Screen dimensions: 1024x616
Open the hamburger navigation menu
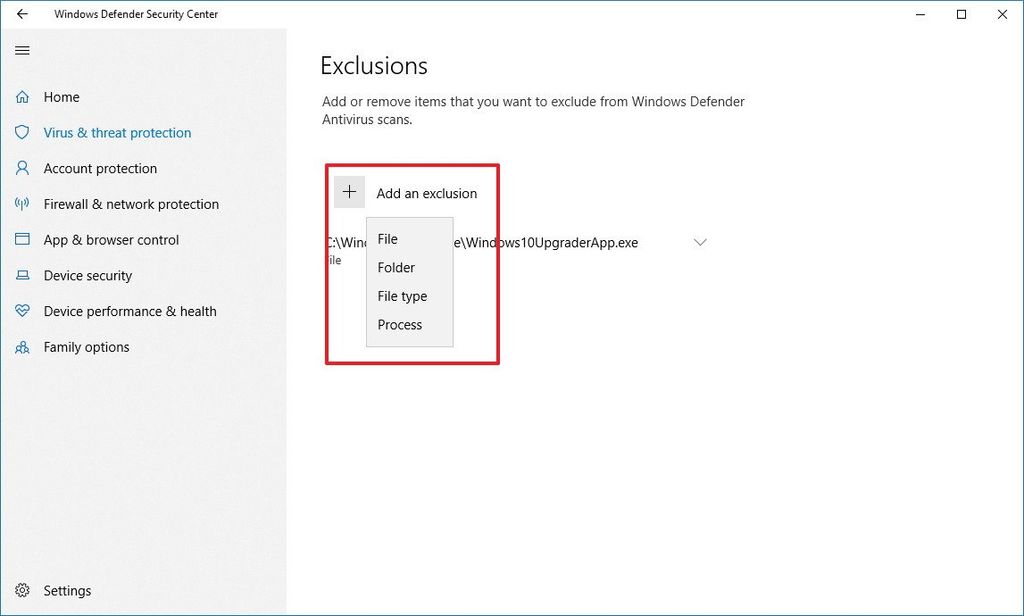coord(22,50)
